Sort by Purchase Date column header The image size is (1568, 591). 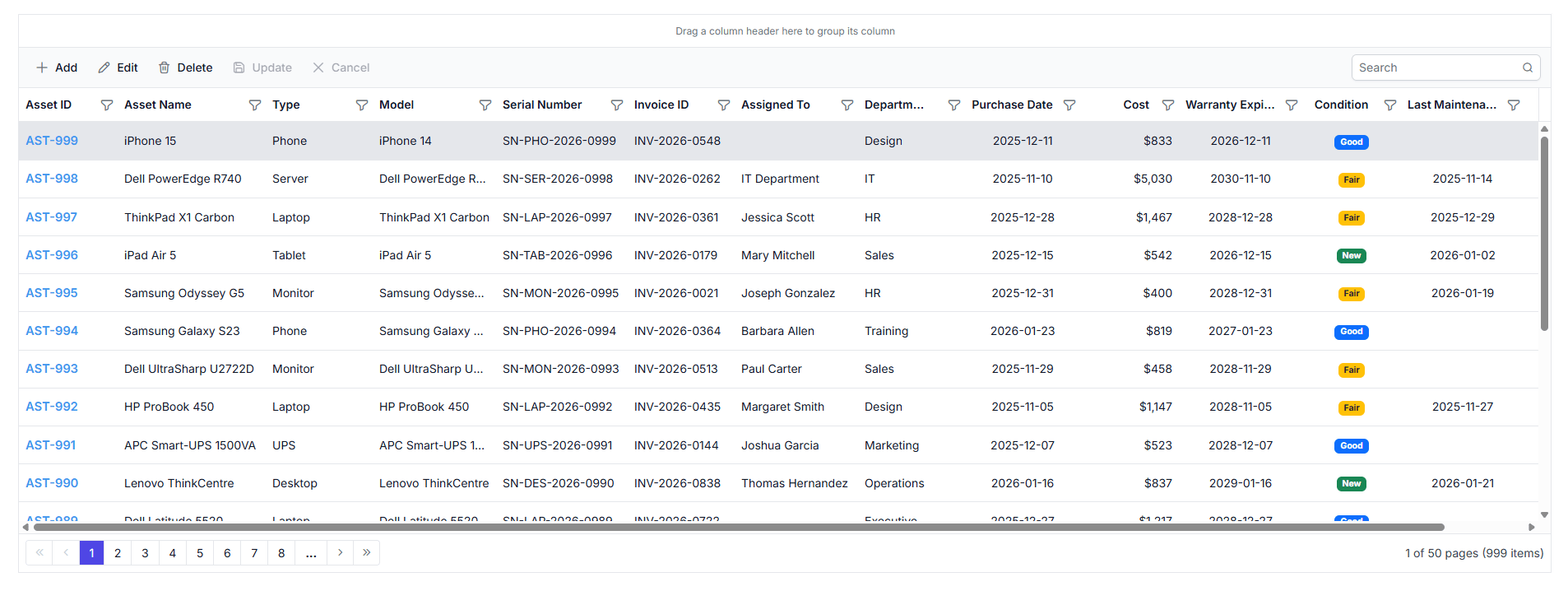pos(1012,105)
